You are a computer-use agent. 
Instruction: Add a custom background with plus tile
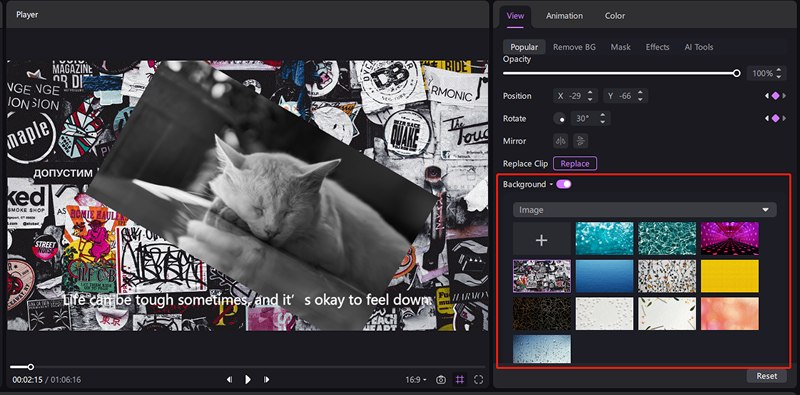(x=542, y=238)
